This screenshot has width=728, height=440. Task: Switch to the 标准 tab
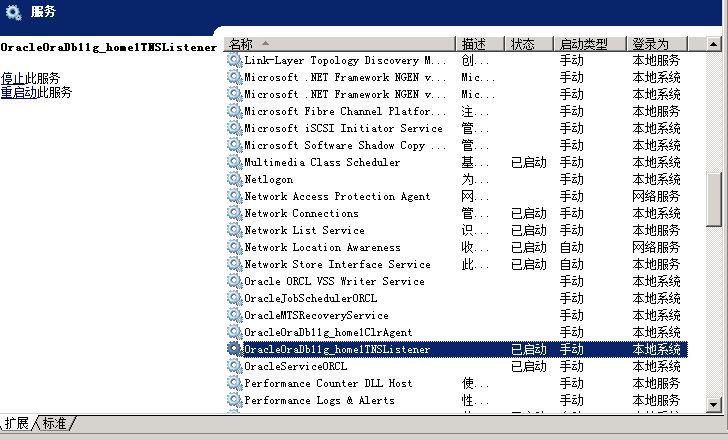pos(54,424)
